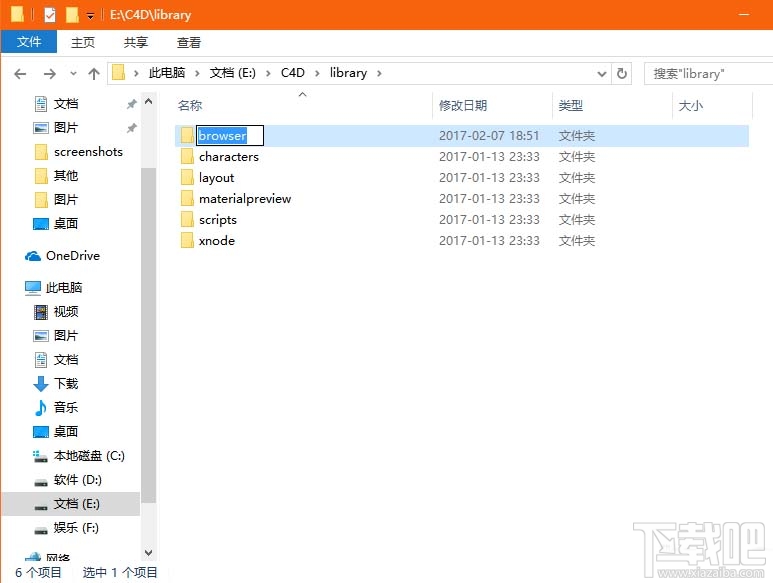Select 文档 (E:) drive in navigation pane
Viewport: 773px width, 583px height.
77,504
